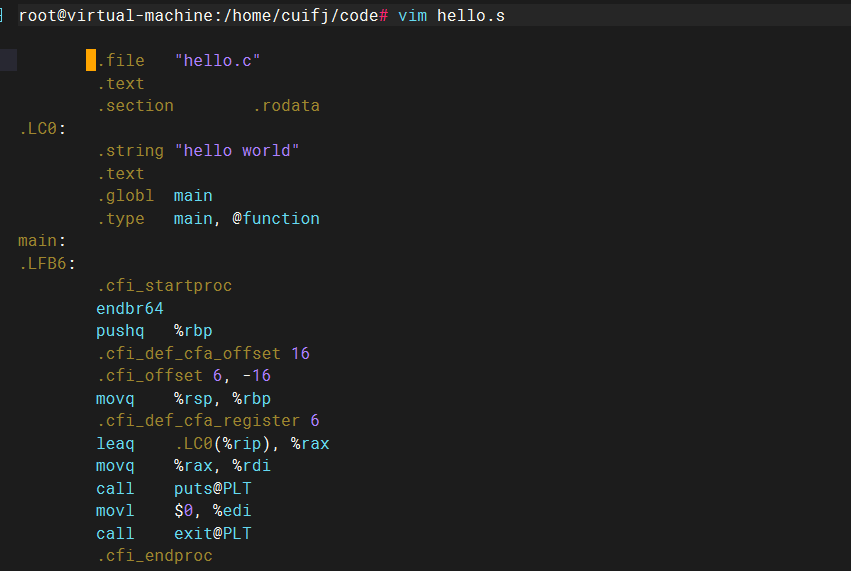Place cursor on the endbr64 instruction
The width and height of the screenshot is (851, 571).
(130, 309)
